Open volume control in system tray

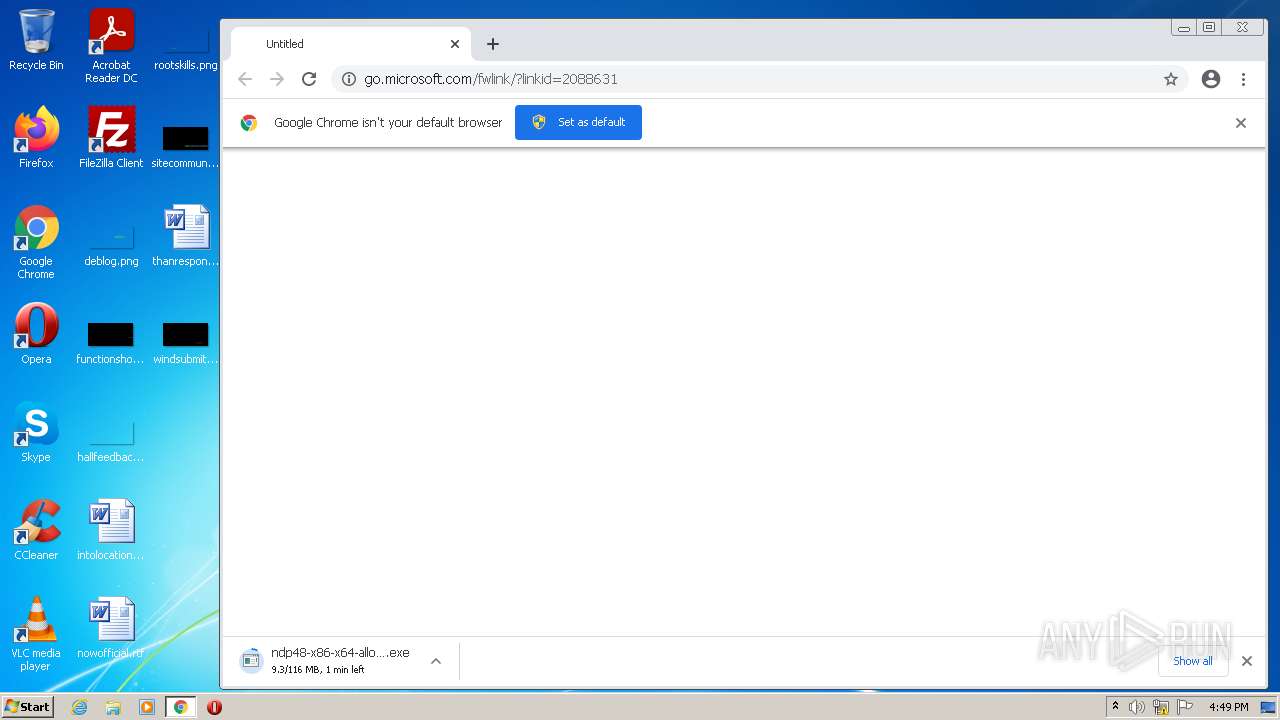[x=1137, y=707]
